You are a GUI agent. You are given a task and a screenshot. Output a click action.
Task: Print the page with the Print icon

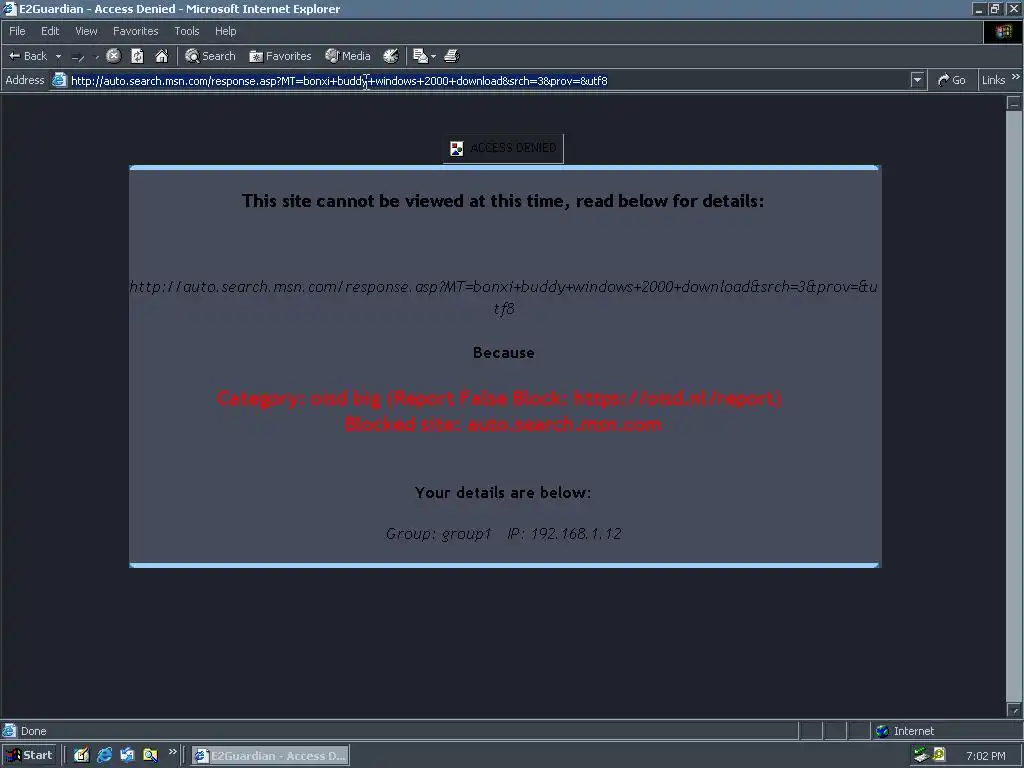coord(452,56)
